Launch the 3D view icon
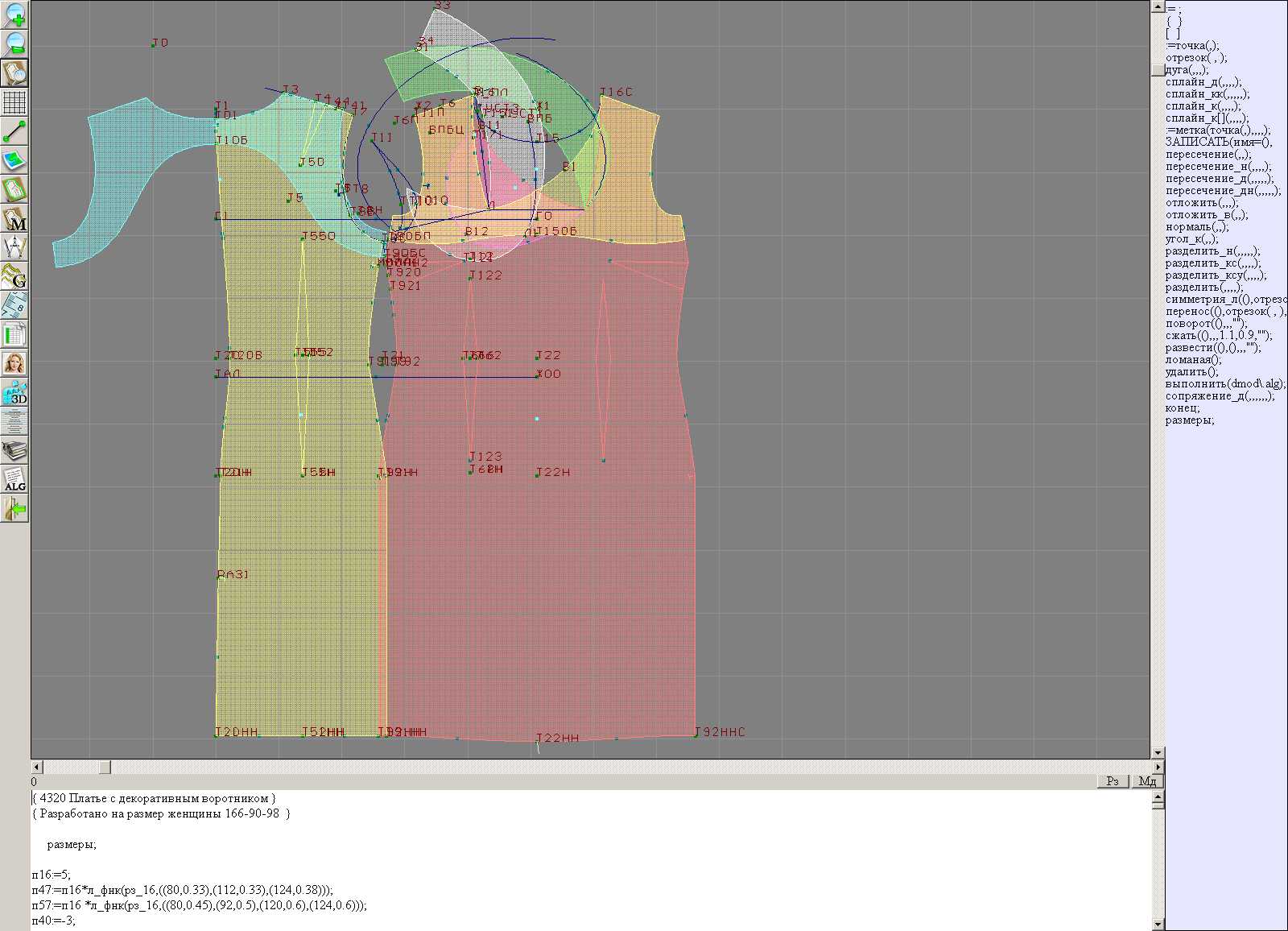This screenshot has width=1288, height=931. (x=14, y=392)
